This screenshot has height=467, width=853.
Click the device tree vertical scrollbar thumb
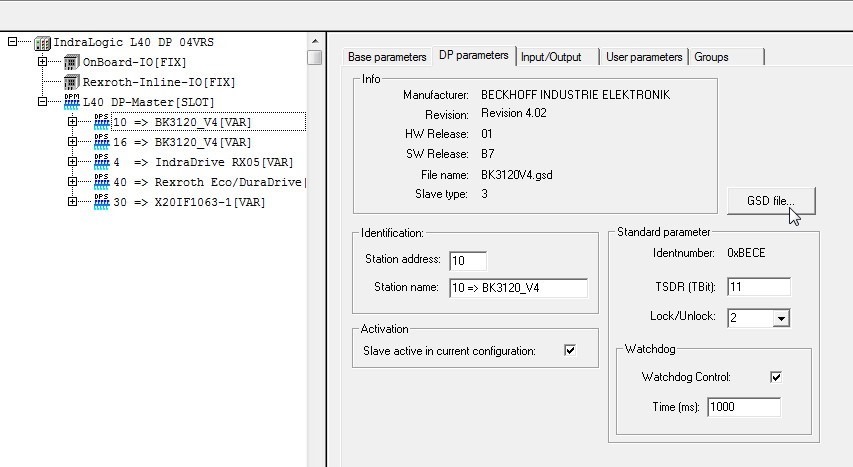point(315,57)
